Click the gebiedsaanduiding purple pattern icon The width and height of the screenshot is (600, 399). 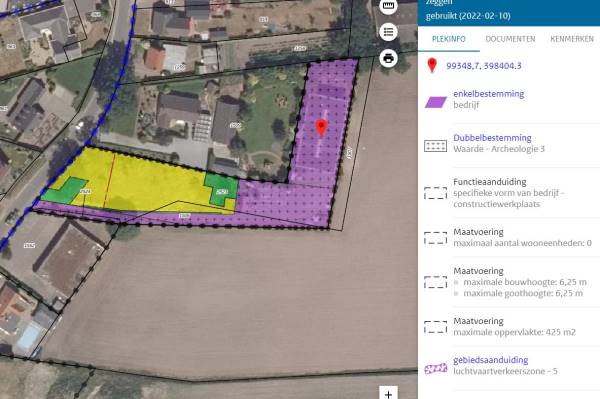[x=435, y=368]
